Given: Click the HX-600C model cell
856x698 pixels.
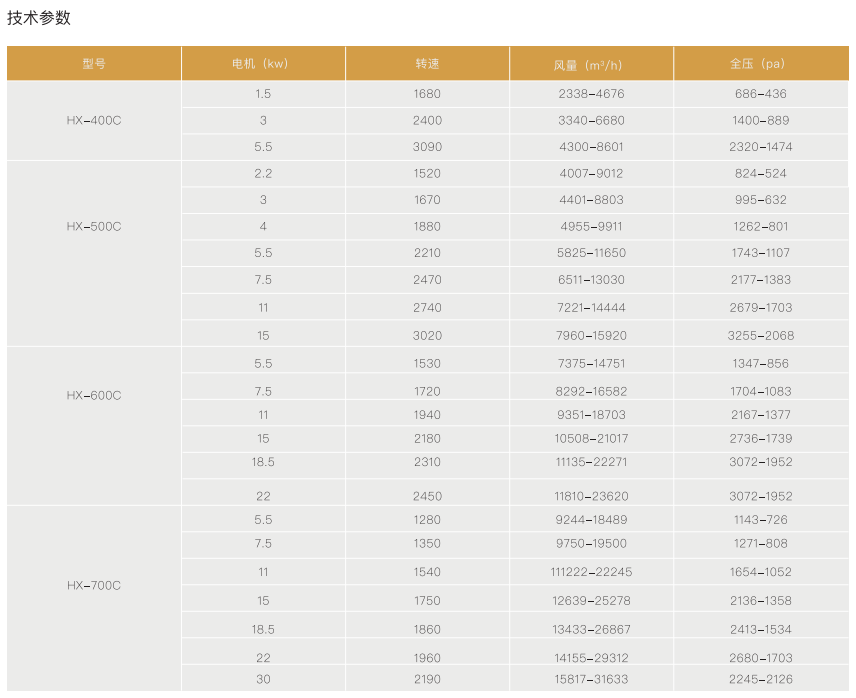Looking at the screenshot, I should [x=94, y=395].
